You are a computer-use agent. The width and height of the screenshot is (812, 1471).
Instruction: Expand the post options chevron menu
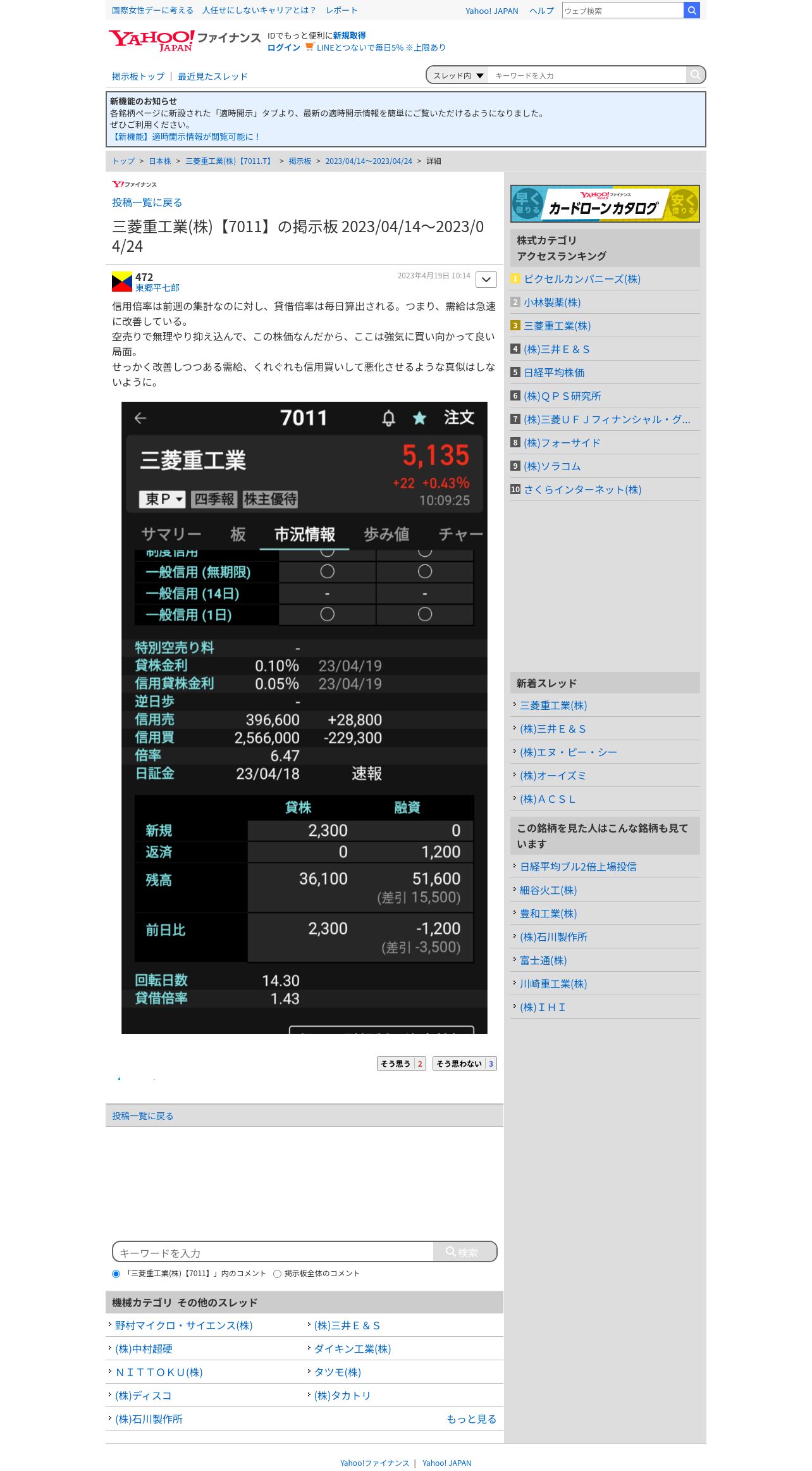point(486,279)
